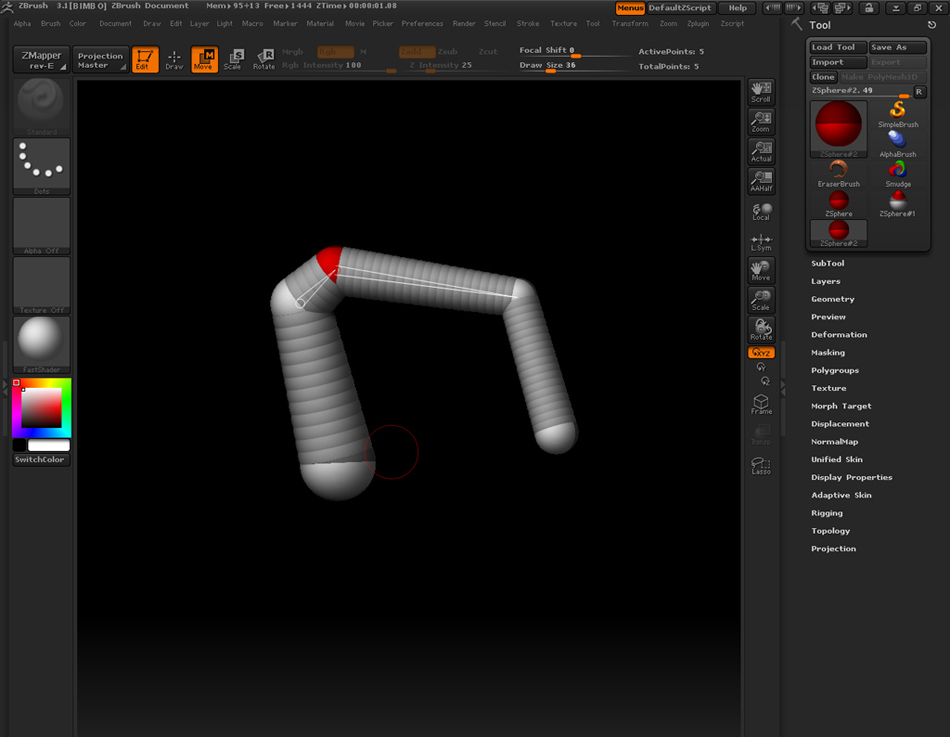Viewport: 950px width, 737px height.
Task: Click the Load Tool button
Action: pos(837,47)
